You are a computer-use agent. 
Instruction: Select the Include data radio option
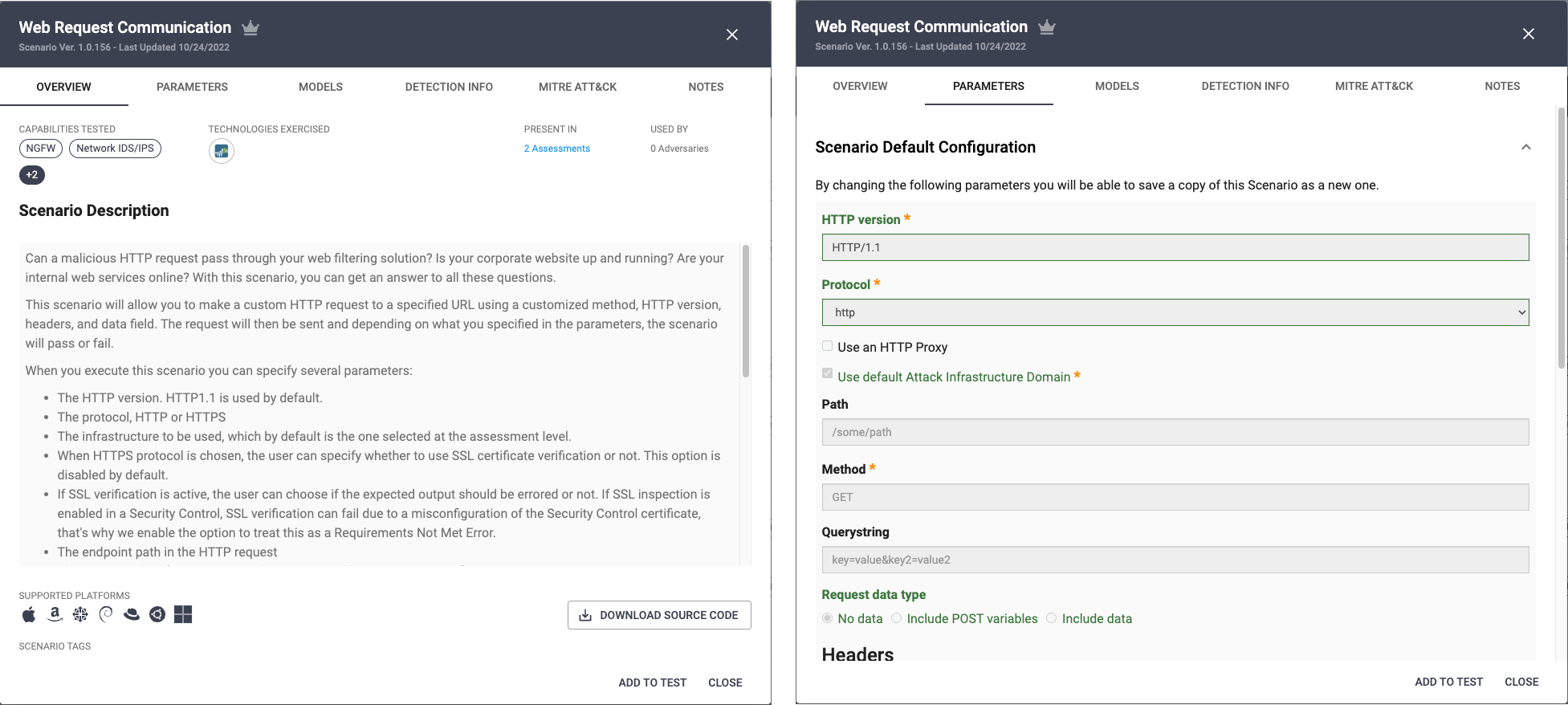tap(1051, 618)
